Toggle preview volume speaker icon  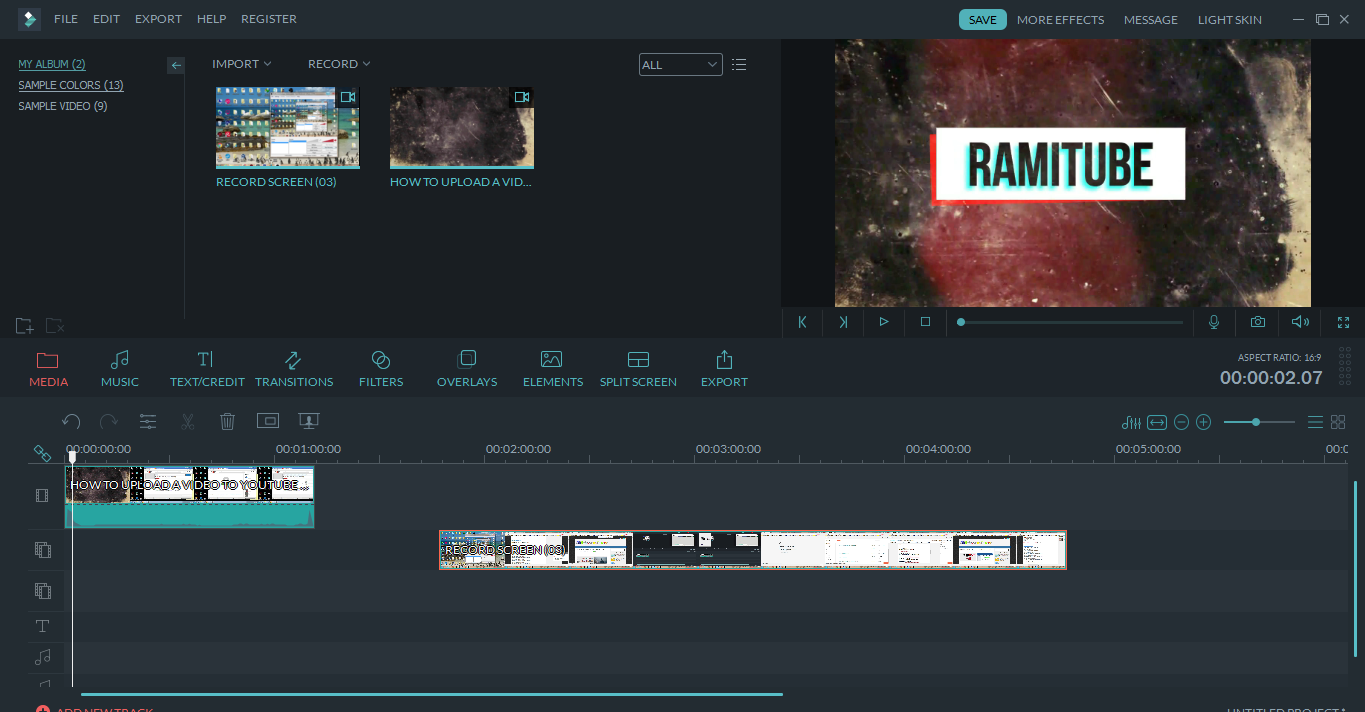[1300, 322]
